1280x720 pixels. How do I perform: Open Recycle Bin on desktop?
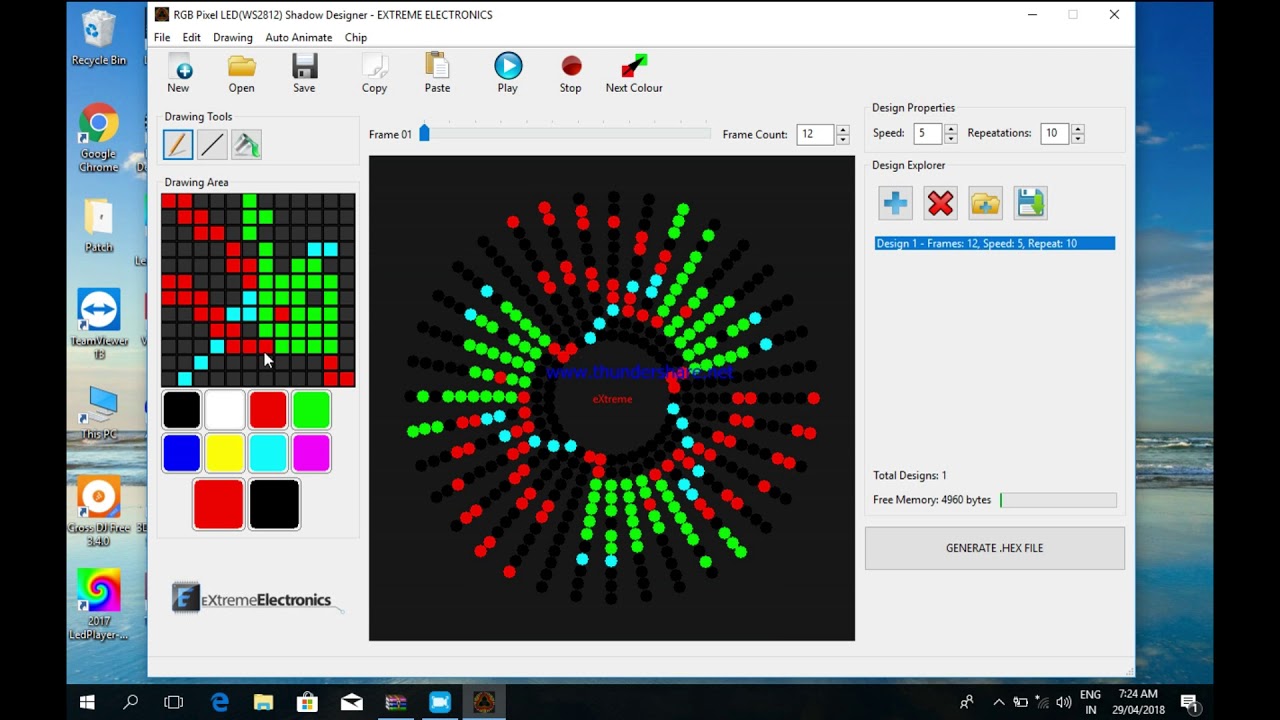point(99,38)
